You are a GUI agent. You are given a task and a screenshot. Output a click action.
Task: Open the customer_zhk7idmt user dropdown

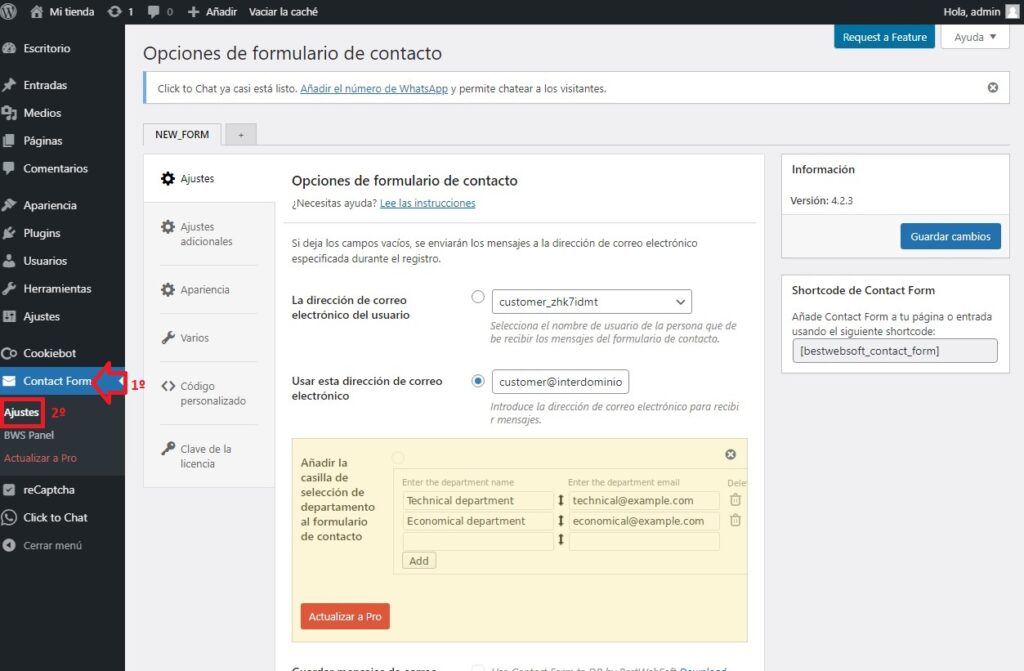pyautogui.click(x=592, y=302)
